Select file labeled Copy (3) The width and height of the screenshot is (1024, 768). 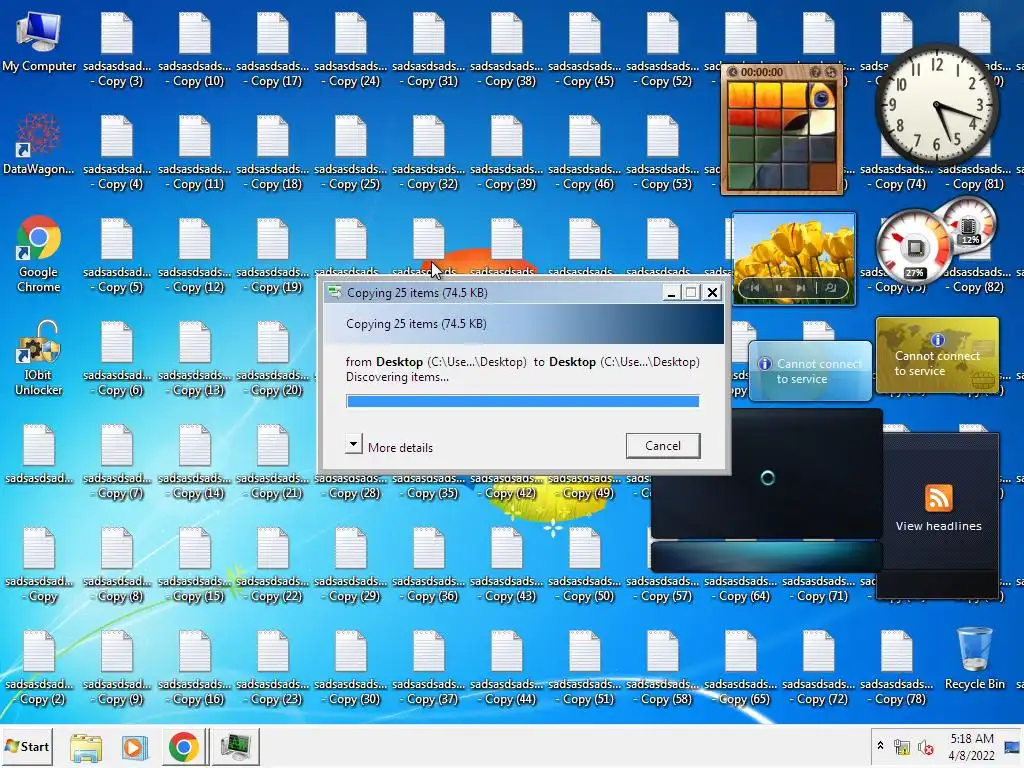(x=117, y=51)
